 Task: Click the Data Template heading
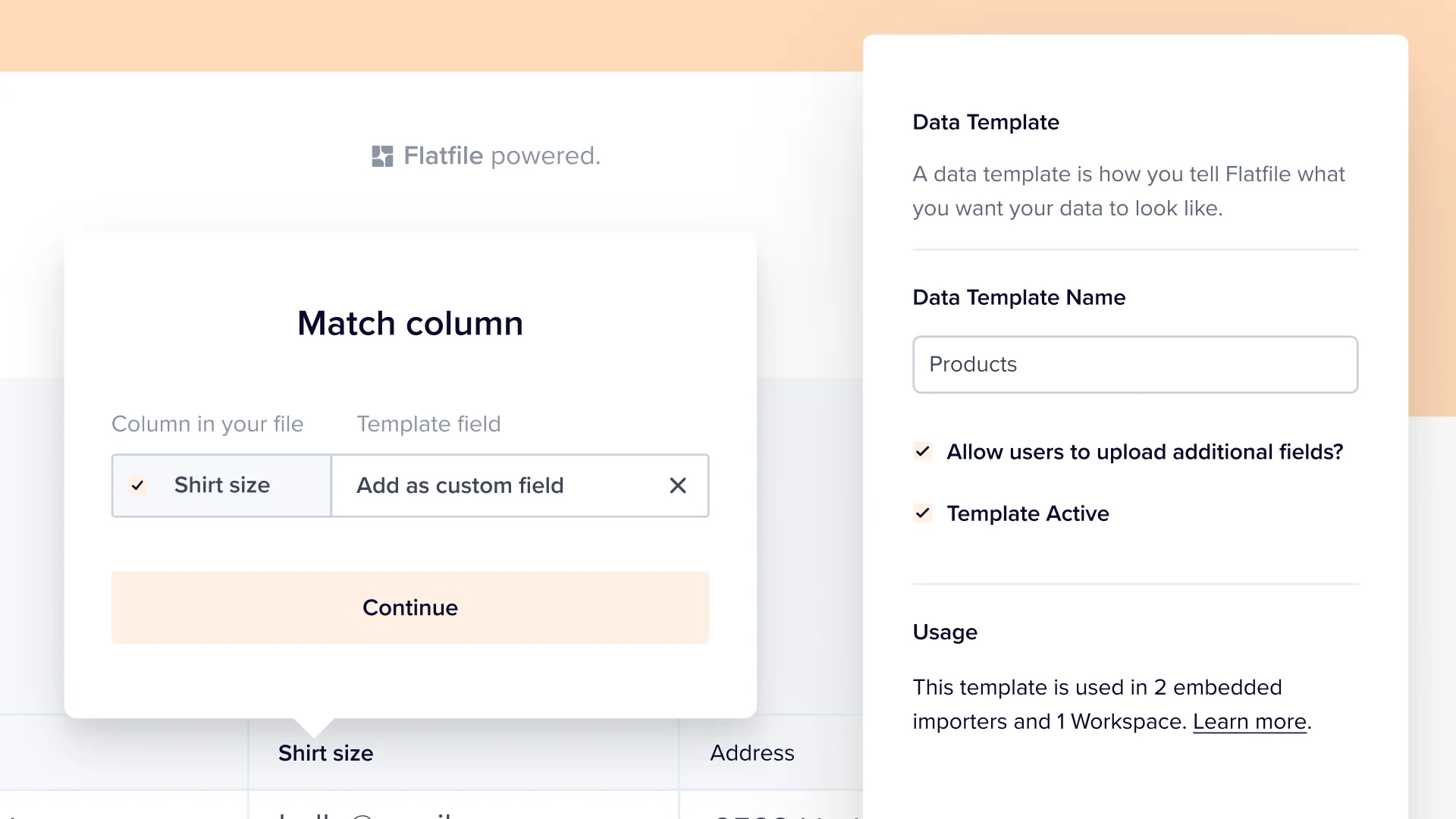coord(985,122)
